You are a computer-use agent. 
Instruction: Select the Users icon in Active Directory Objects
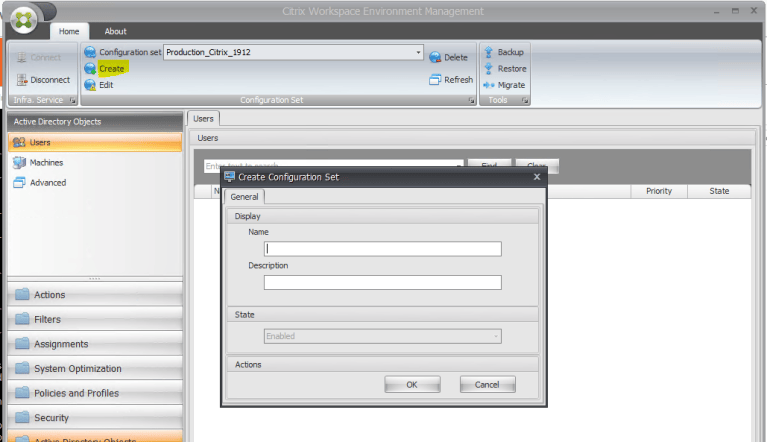coord(19,142)
